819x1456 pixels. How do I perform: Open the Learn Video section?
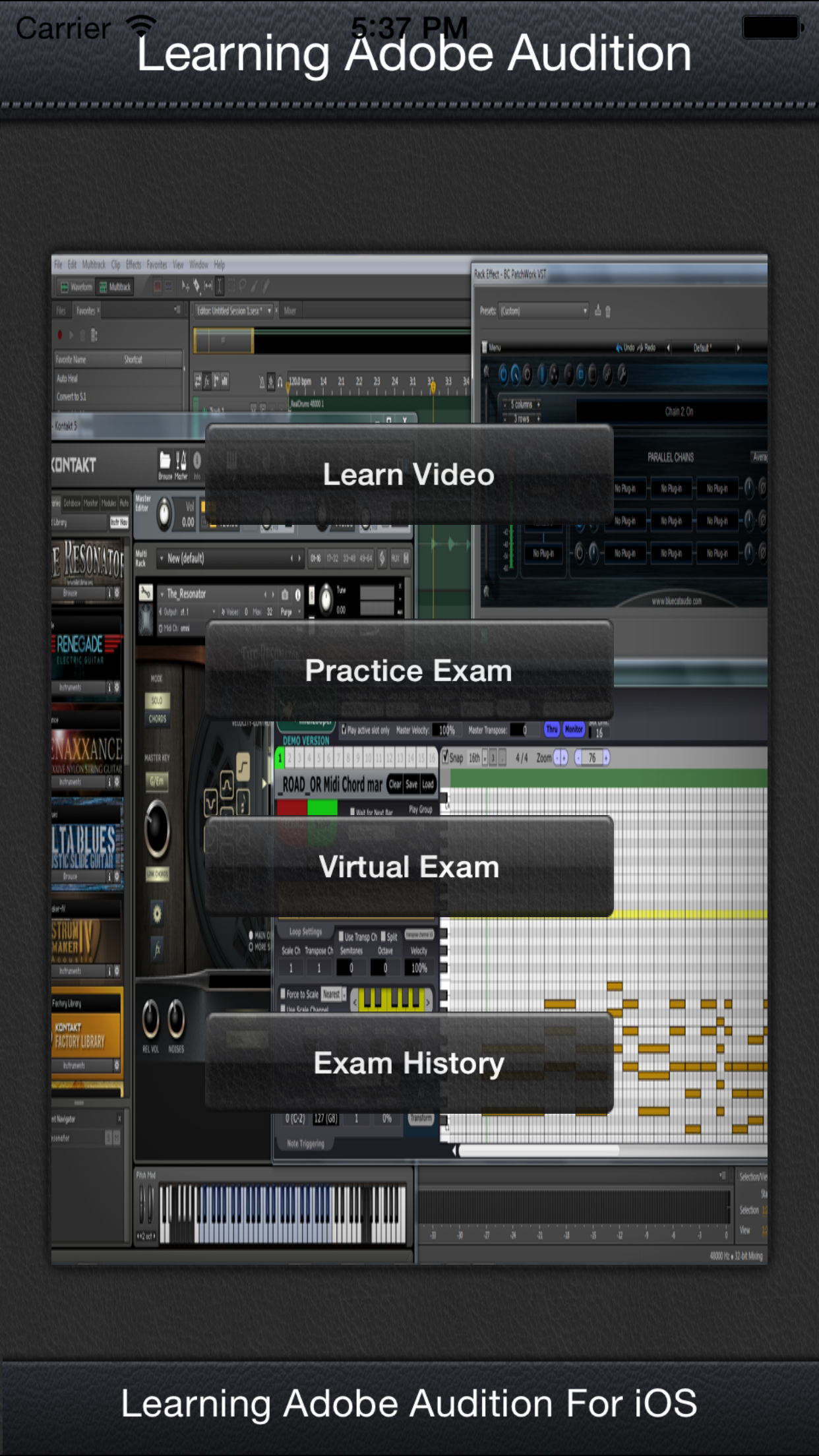[x=409, y=475]
